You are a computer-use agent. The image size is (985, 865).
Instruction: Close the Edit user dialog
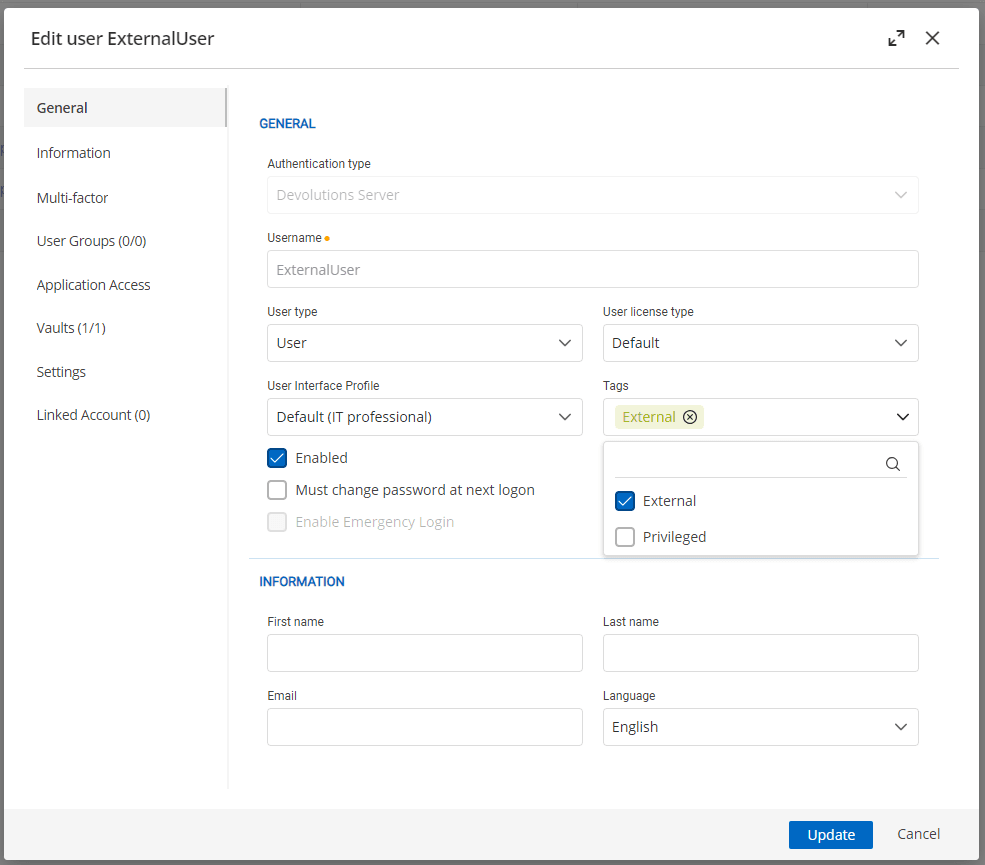[x=932, y=39]
